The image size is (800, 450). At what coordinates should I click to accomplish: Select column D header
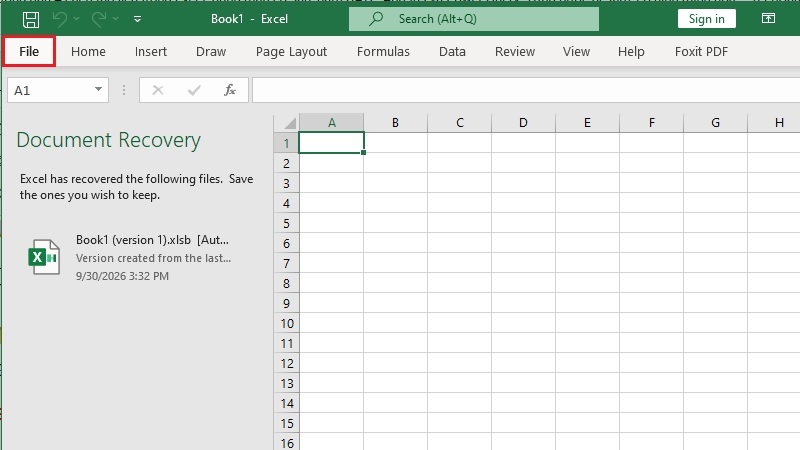click(523, 123)
